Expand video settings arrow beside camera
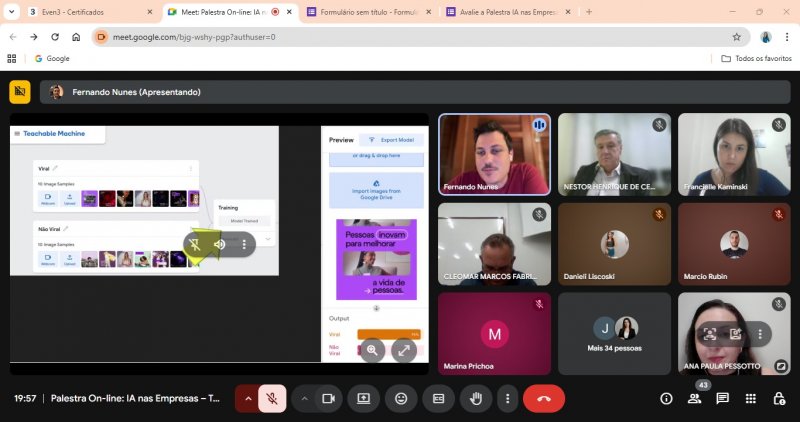Image resolution: width=800 pixels, height=422 pixels. pyautogui.click(x=303, y=398)
